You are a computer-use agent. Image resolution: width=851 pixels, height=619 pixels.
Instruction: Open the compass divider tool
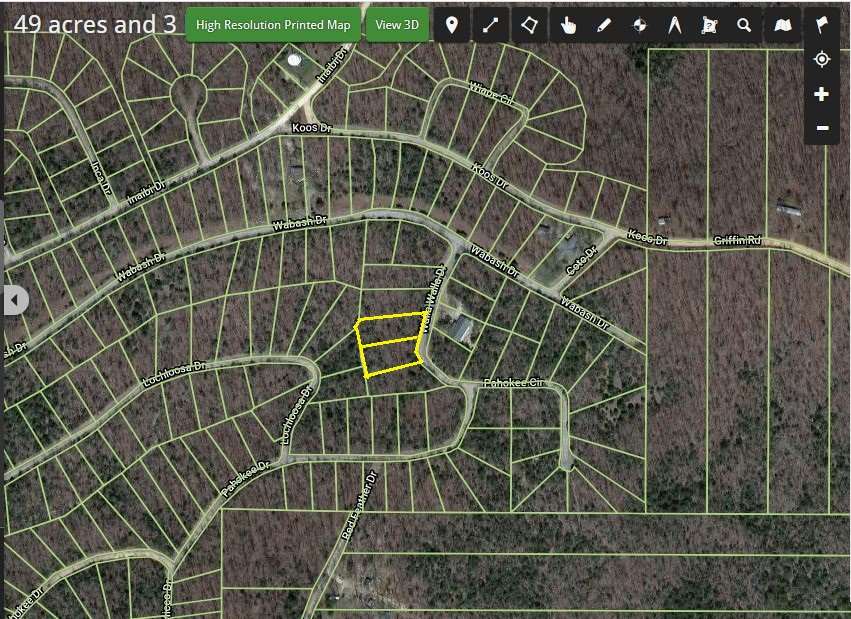click(x=674, y=25)
